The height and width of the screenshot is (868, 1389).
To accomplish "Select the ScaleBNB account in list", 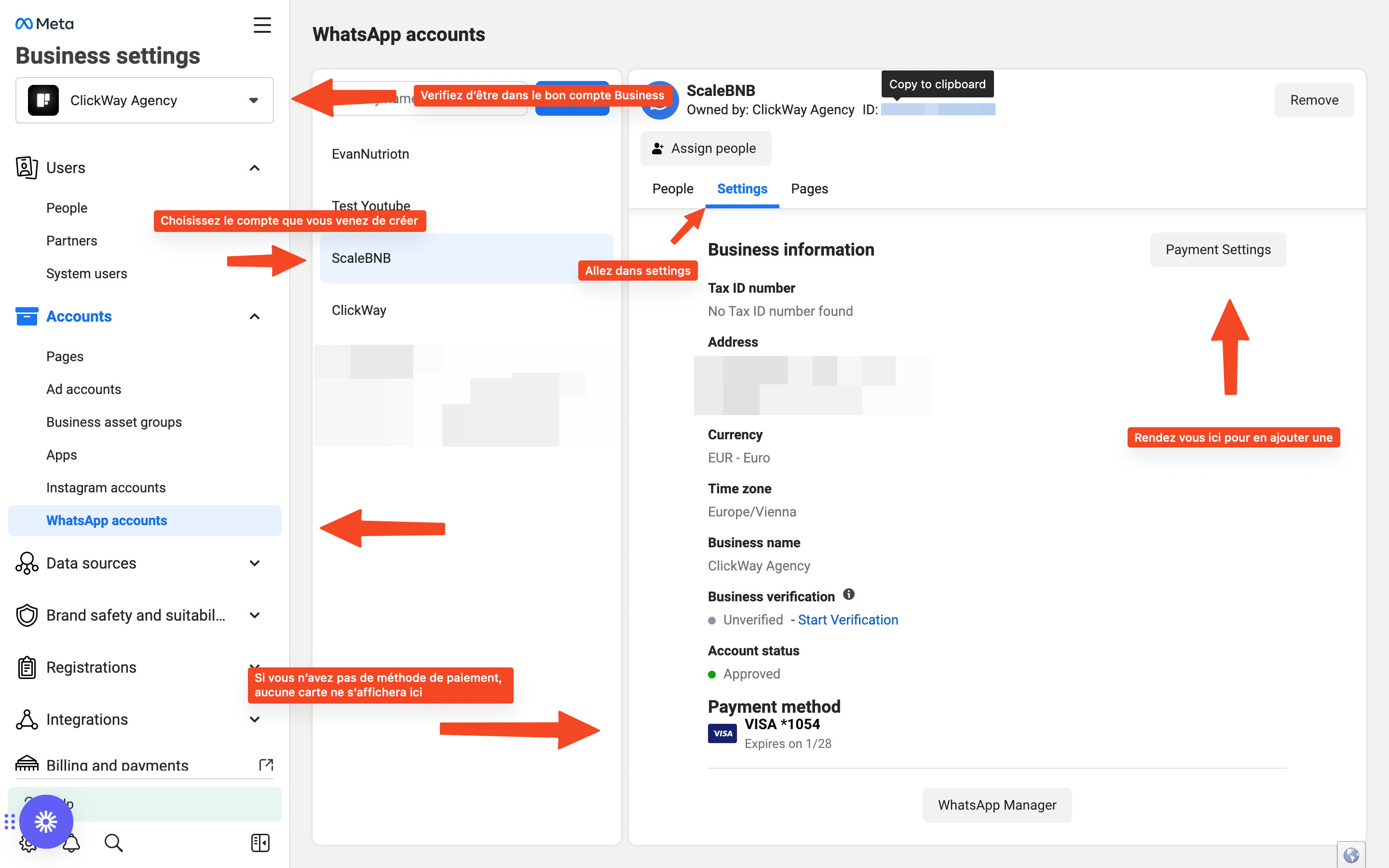I will (x=467, y=258).
